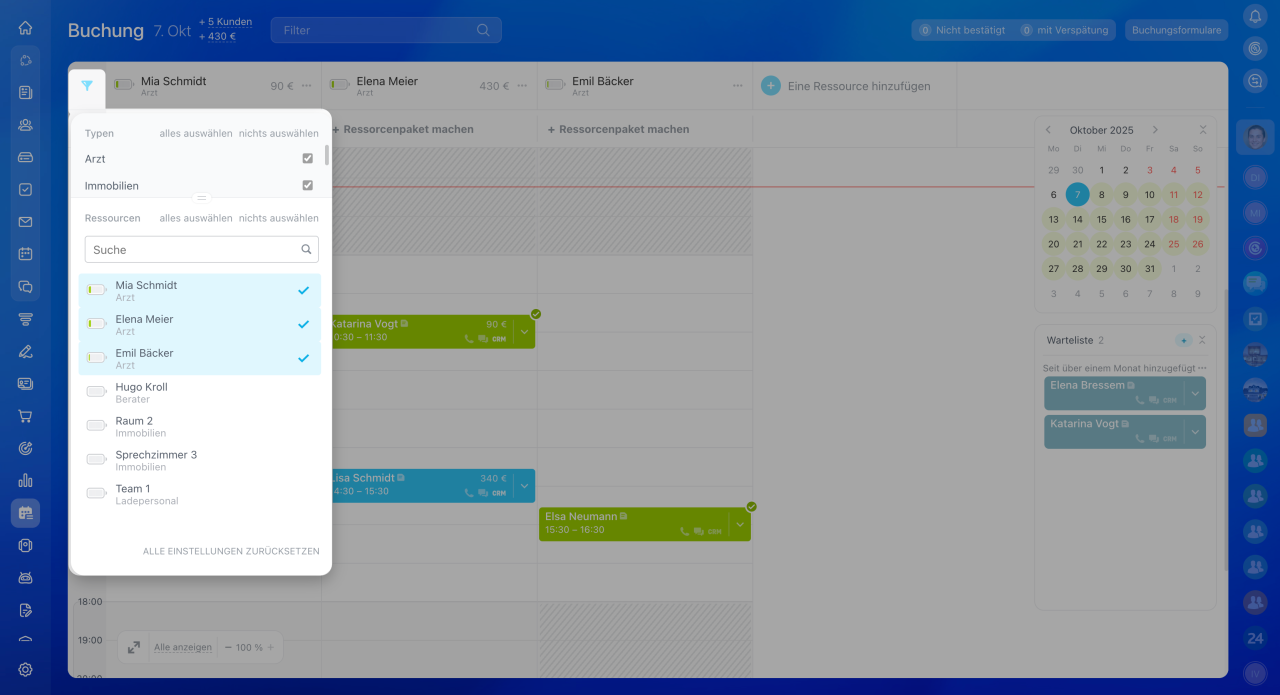Uncheck the Immobilien type checkbox

[308, 185]
